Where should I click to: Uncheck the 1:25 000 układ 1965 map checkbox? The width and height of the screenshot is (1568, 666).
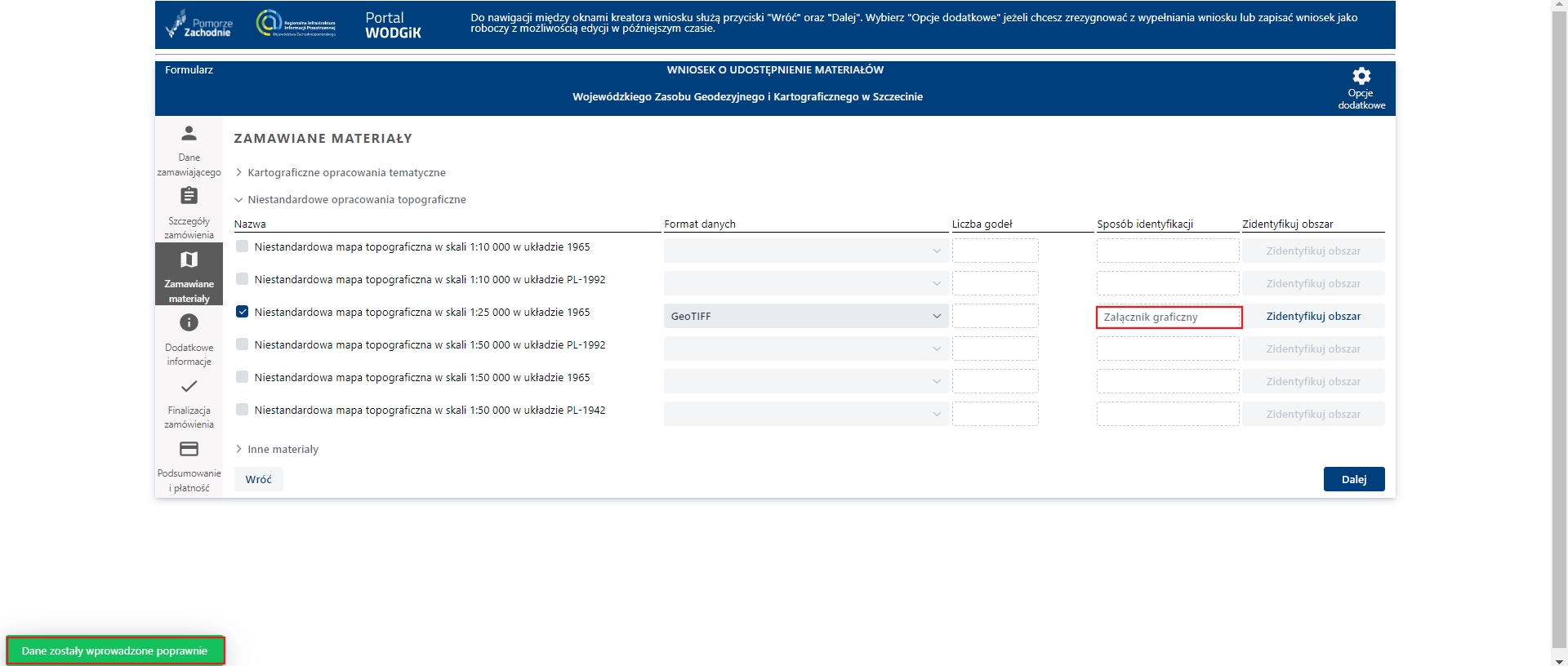(x=243, y=312)
